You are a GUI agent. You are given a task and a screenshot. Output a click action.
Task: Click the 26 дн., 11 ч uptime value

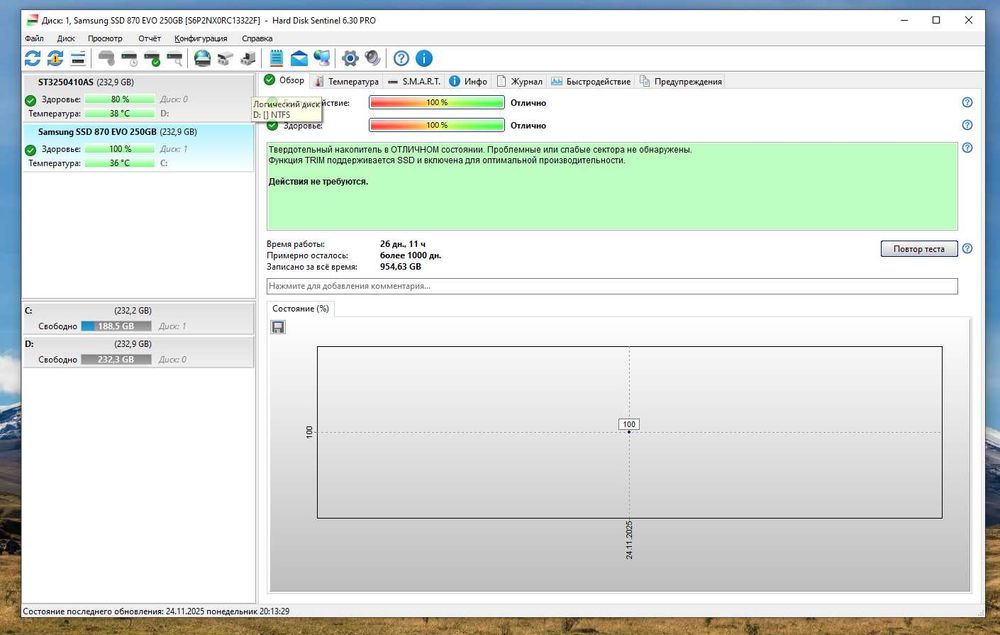coord(402,244)
